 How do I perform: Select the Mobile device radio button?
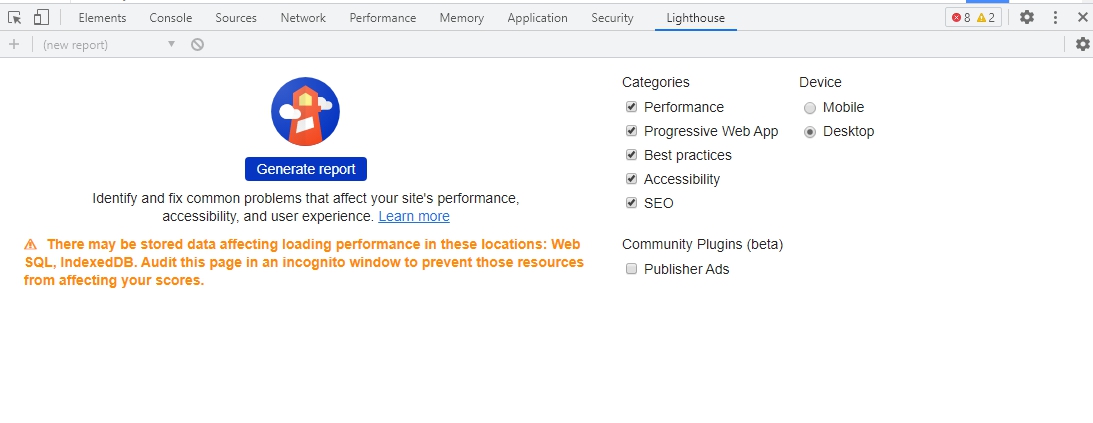(x=810, y=107)
